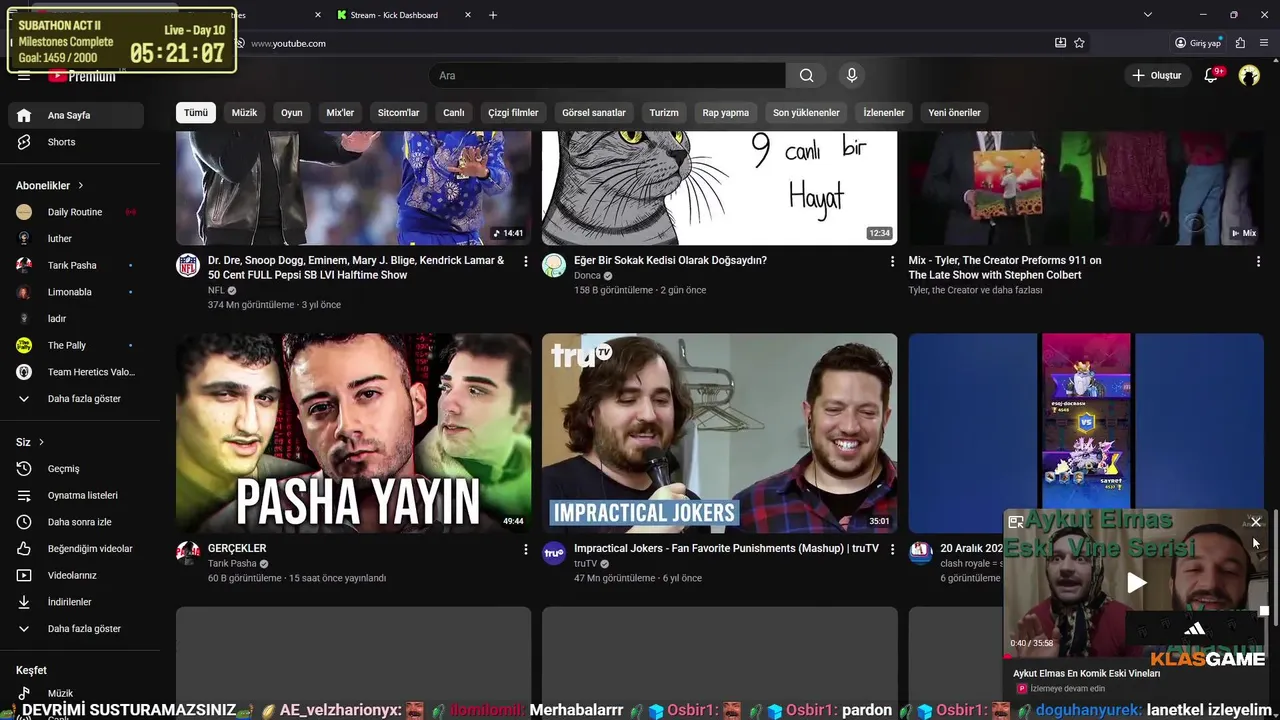
Task: Select the Görsel sanatlar chip
Action: [x=594, y=112]
